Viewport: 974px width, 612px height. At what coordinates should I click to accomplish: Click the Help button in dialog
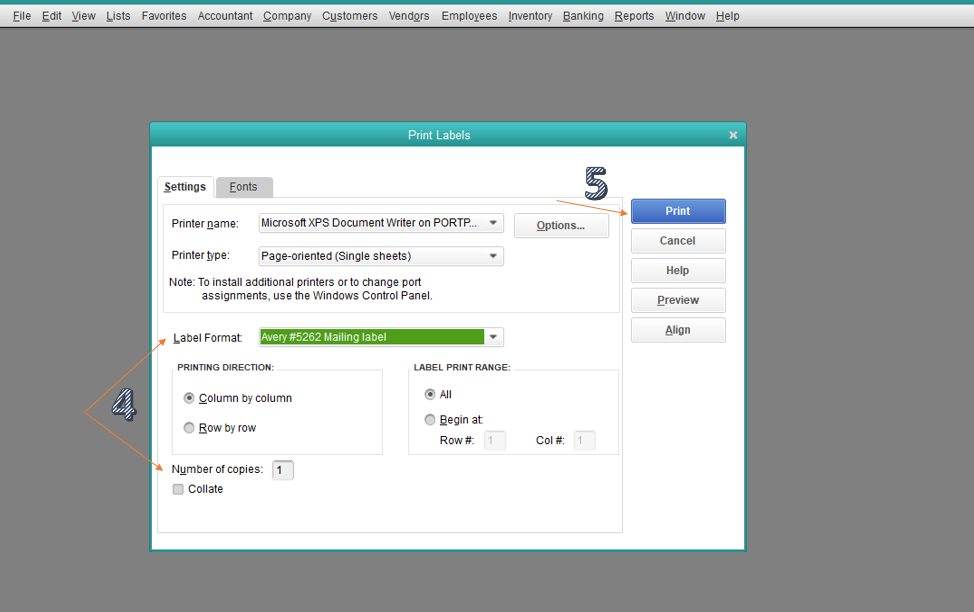(x=678, y=271)
